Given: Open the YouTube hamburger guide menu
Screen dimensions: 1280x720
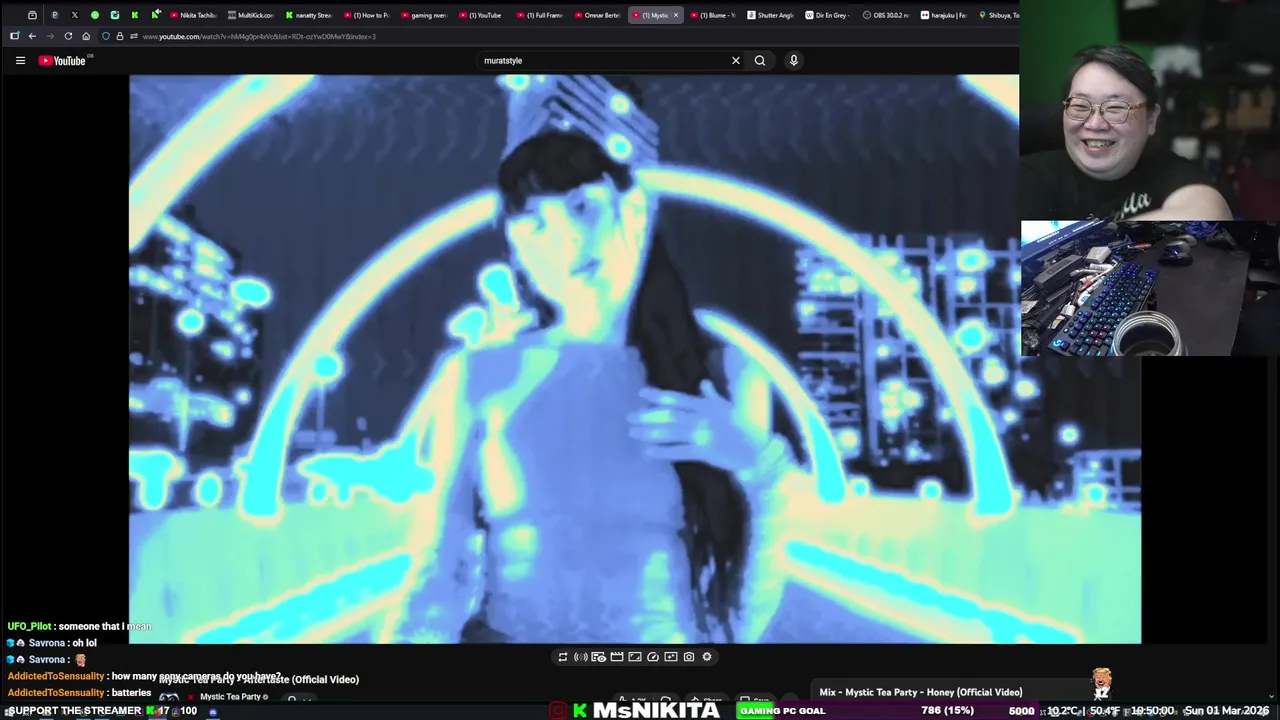Looking at the screenshot, I should (x=20, y=60).
